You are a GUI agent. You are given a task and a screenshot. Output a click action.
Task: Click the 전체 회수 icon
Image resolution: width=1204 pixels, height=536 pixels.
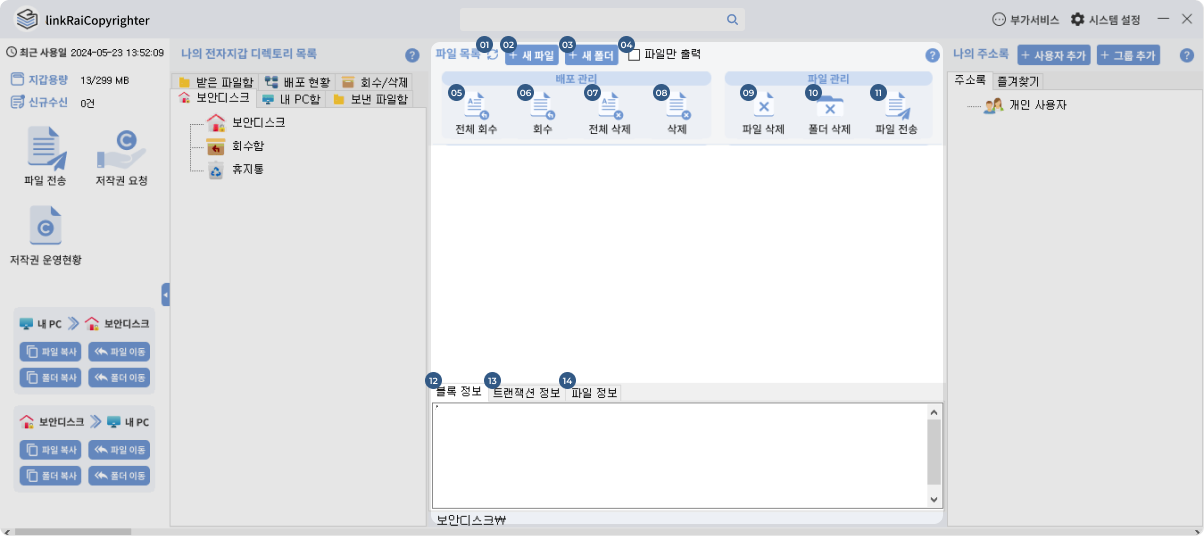(476, 105)
